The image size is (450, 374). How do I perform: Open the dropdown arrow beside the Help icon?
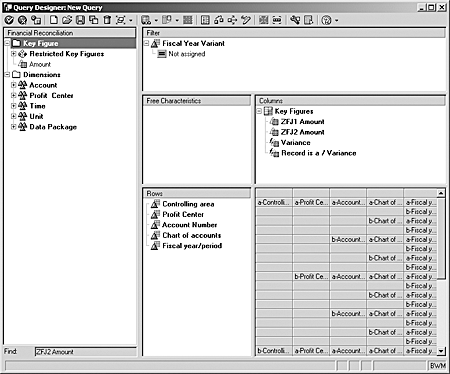coord(337,21)
